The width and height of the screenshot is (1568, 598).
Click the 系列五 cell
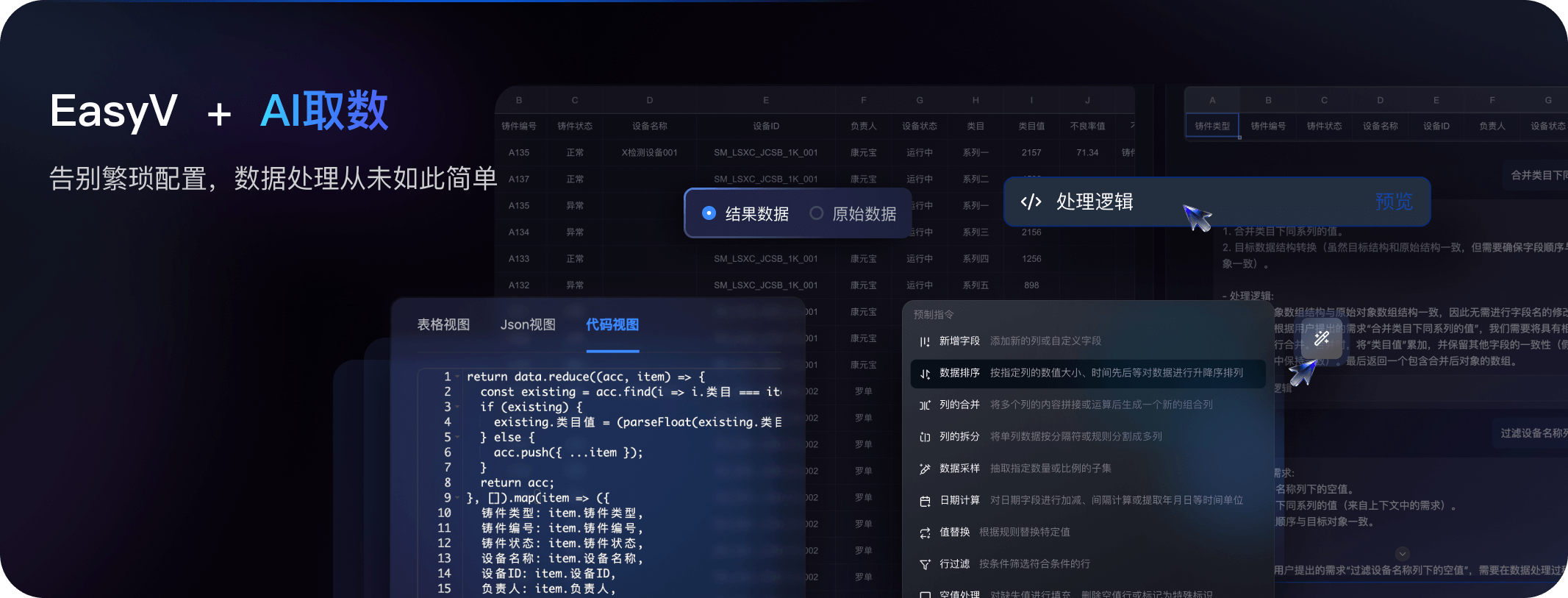point(975,285)
